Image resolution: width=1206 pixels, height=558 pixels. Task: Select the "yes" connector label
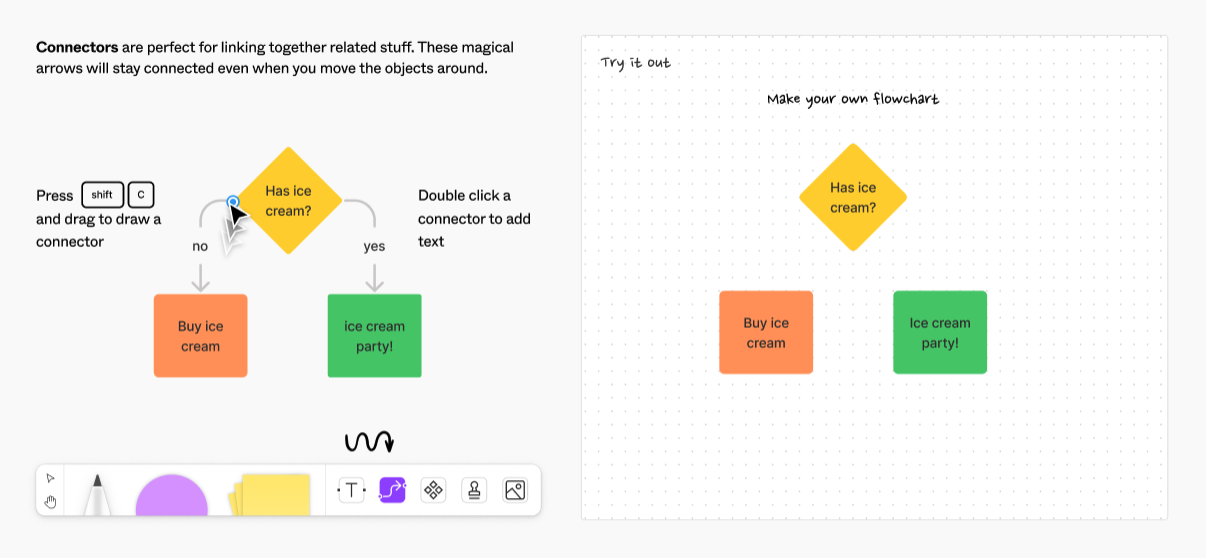point(374,246)
